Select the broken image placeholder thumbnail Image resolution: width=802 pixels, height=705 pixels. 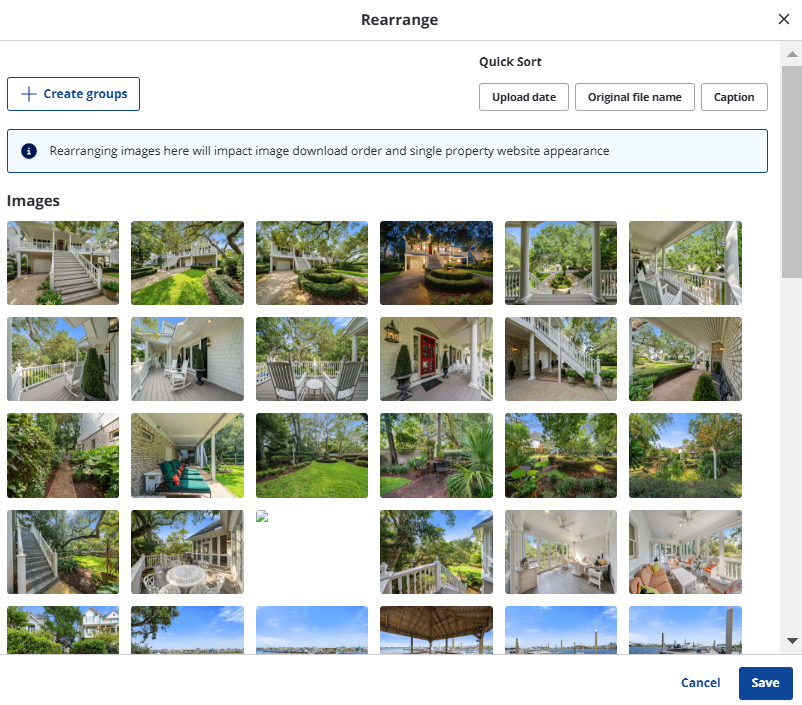311,552
